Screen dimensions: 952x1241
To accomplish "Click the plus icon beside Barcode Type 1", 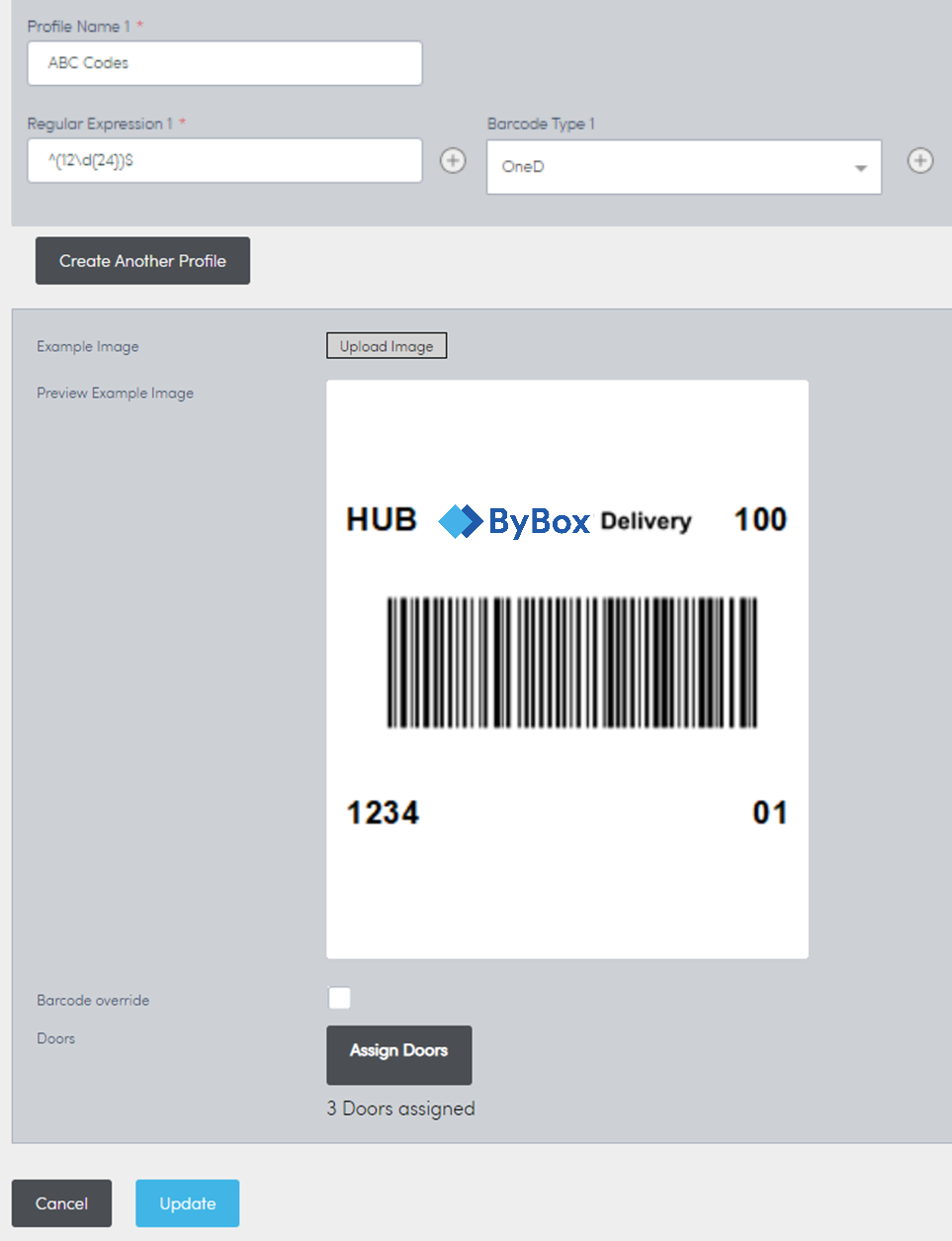I will coord(920,160).
